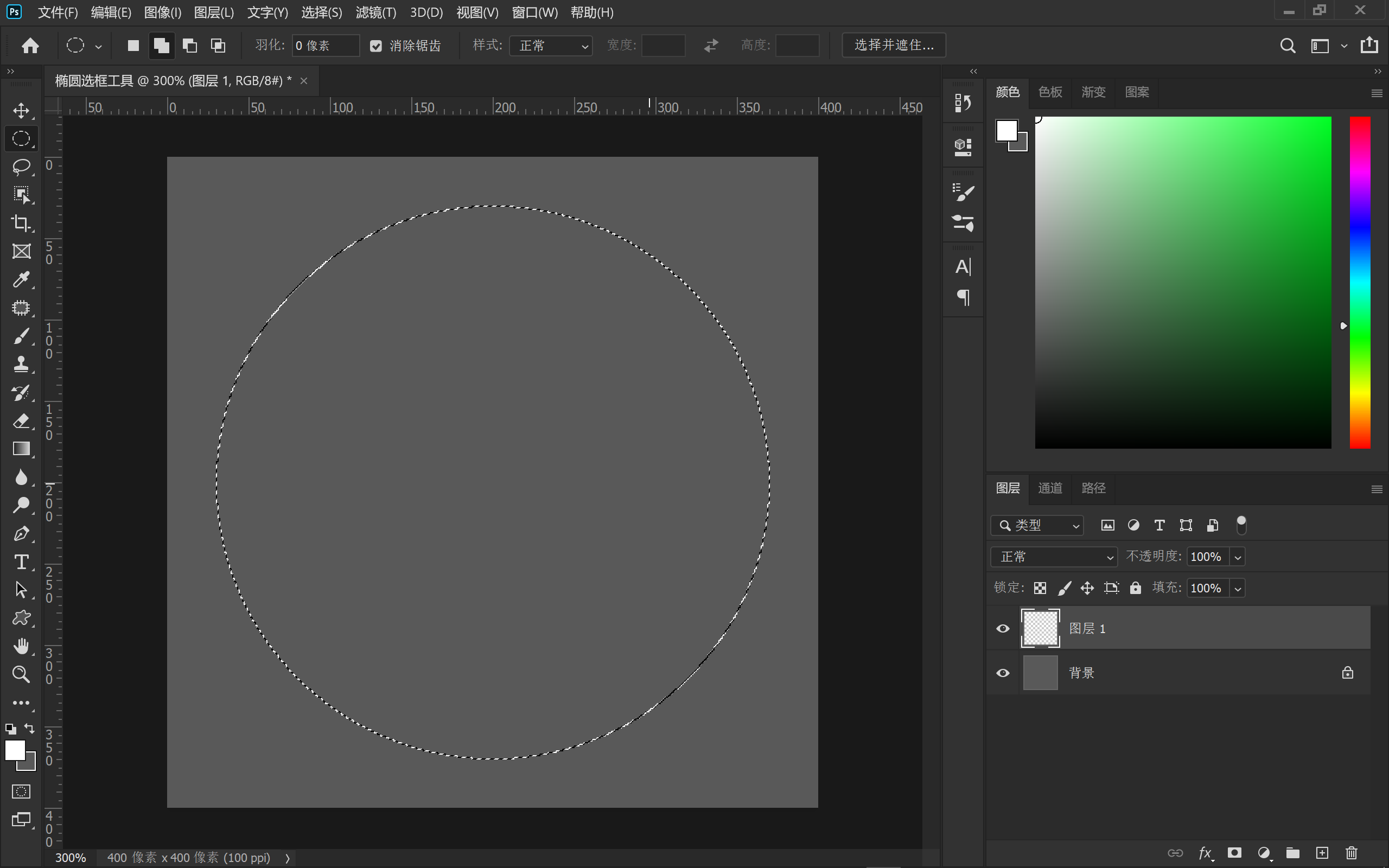This screenshot has width=1389, height=868.
Task: Select the Healing Brush tool
Action: [21, 308]
